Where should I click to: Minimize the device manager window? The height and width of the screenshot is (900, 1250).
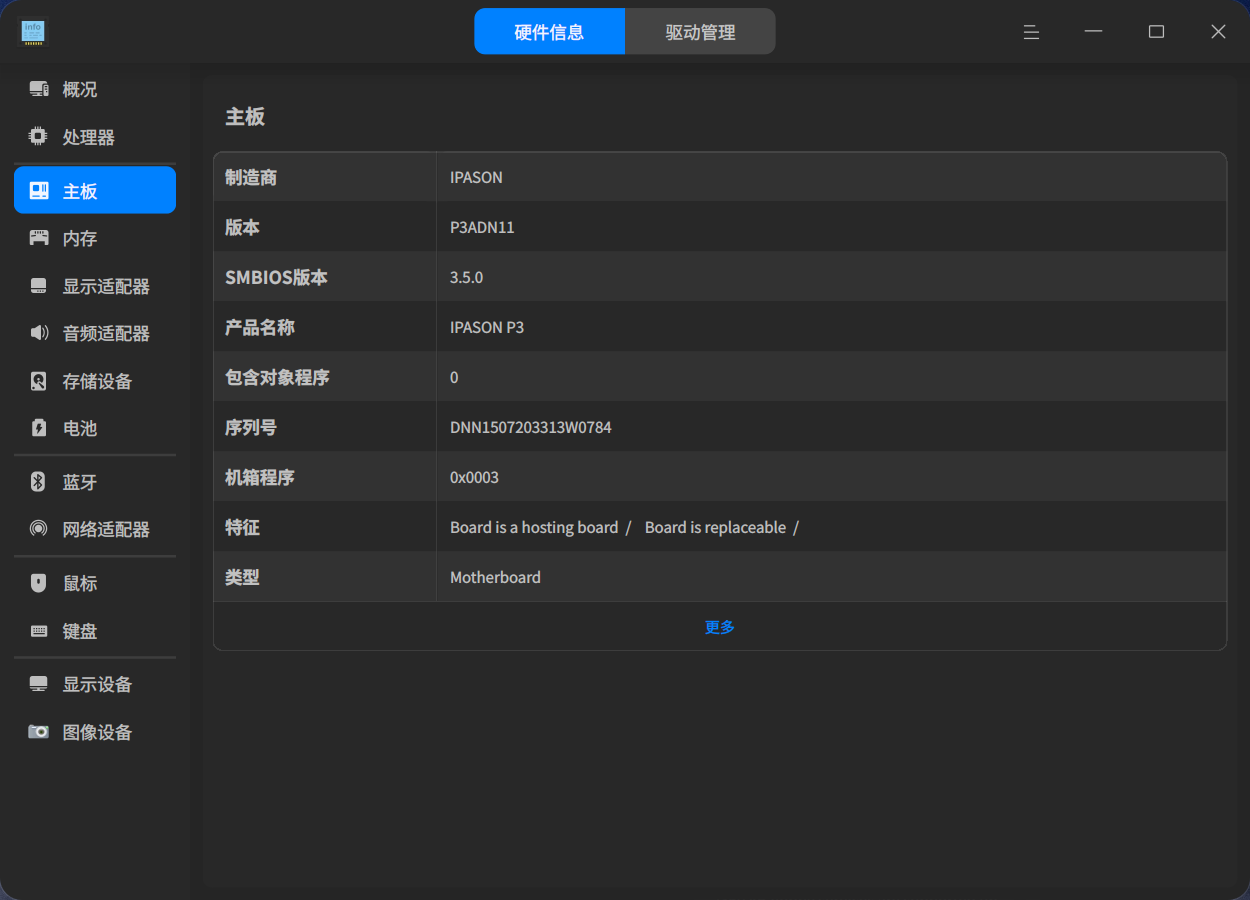point(1094,32)
